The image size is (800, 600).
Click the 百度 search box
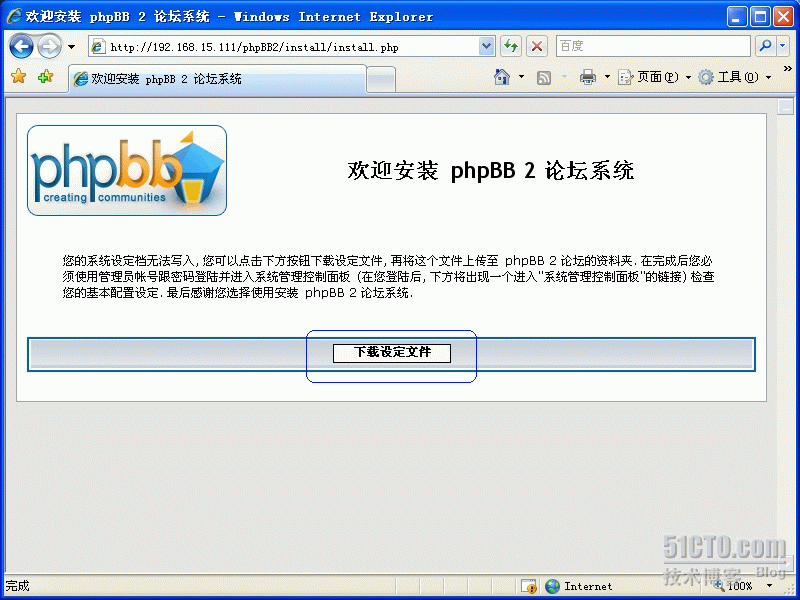pyautogui.click(x=653, y=46)
